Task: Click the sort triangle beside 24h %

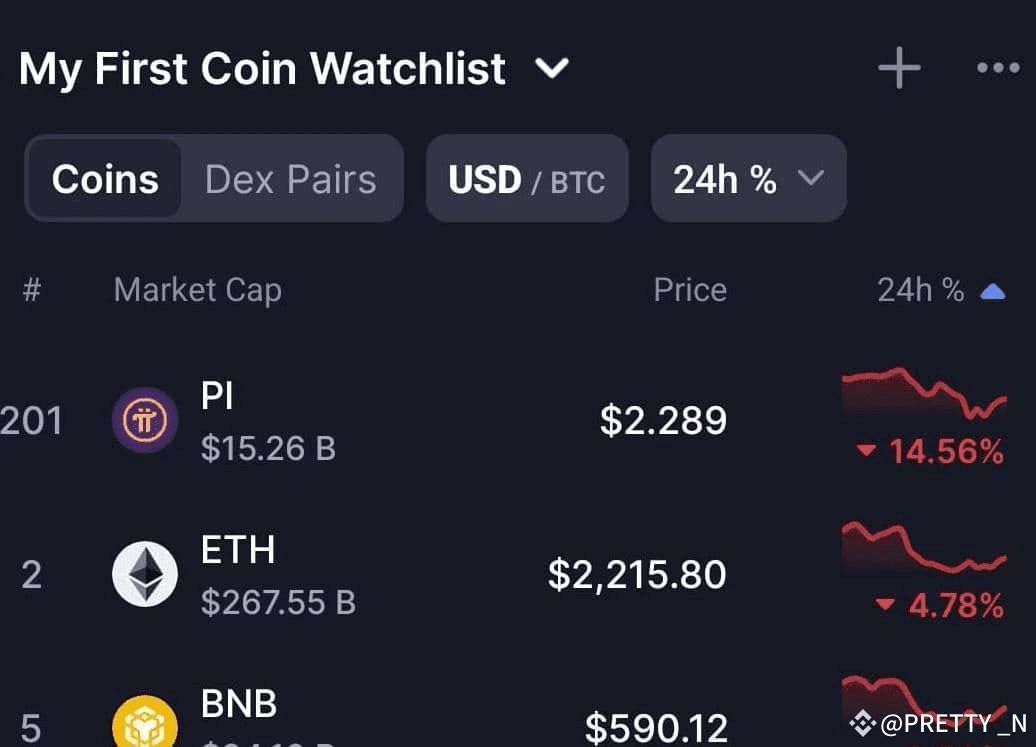Action: click(990, 289)
